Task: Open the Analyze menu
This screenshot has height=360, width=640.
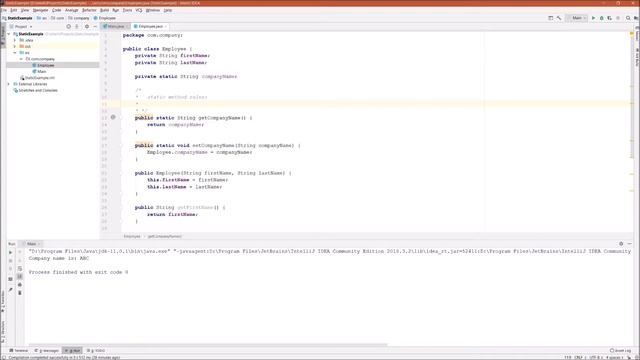Action: tap(71, 10)
